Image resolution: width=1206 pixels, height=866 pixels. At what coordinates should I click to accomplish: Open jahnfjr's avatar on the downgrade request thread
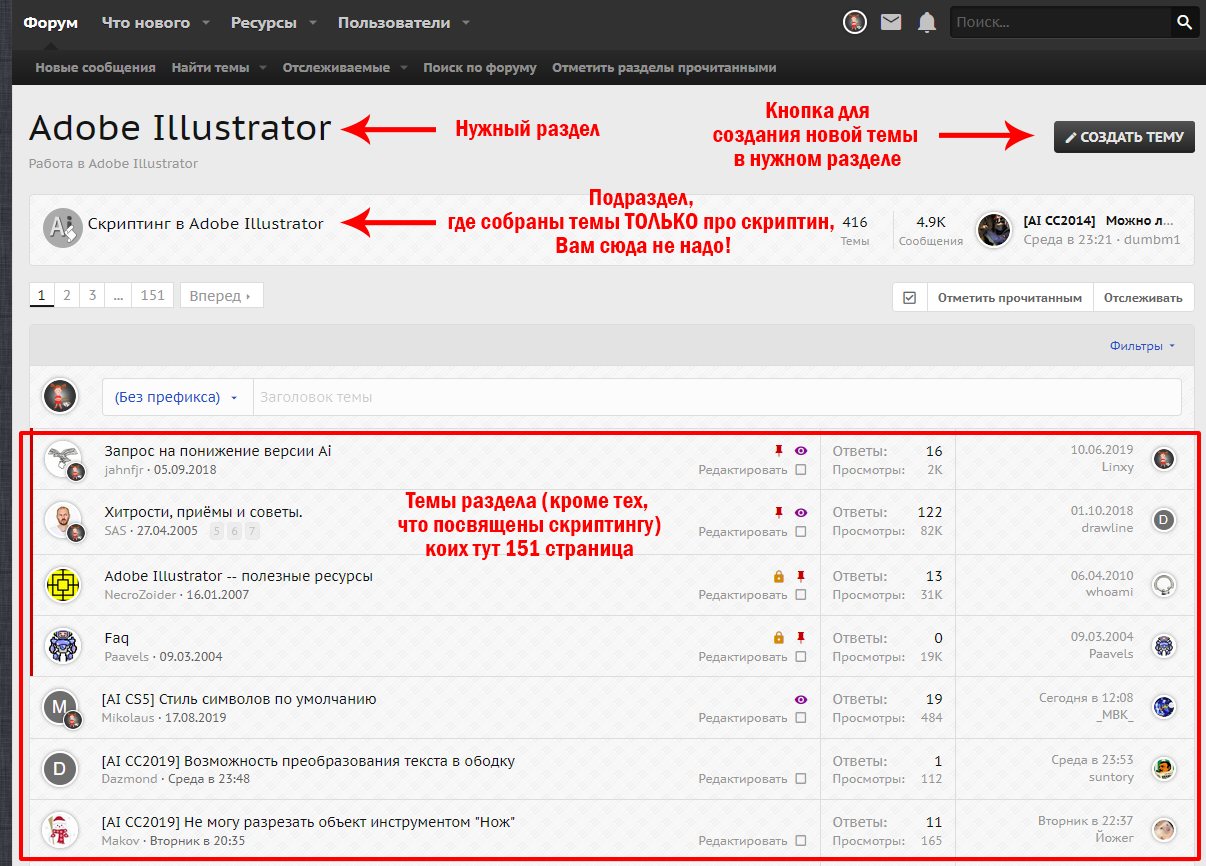click(x=63, y=459)
